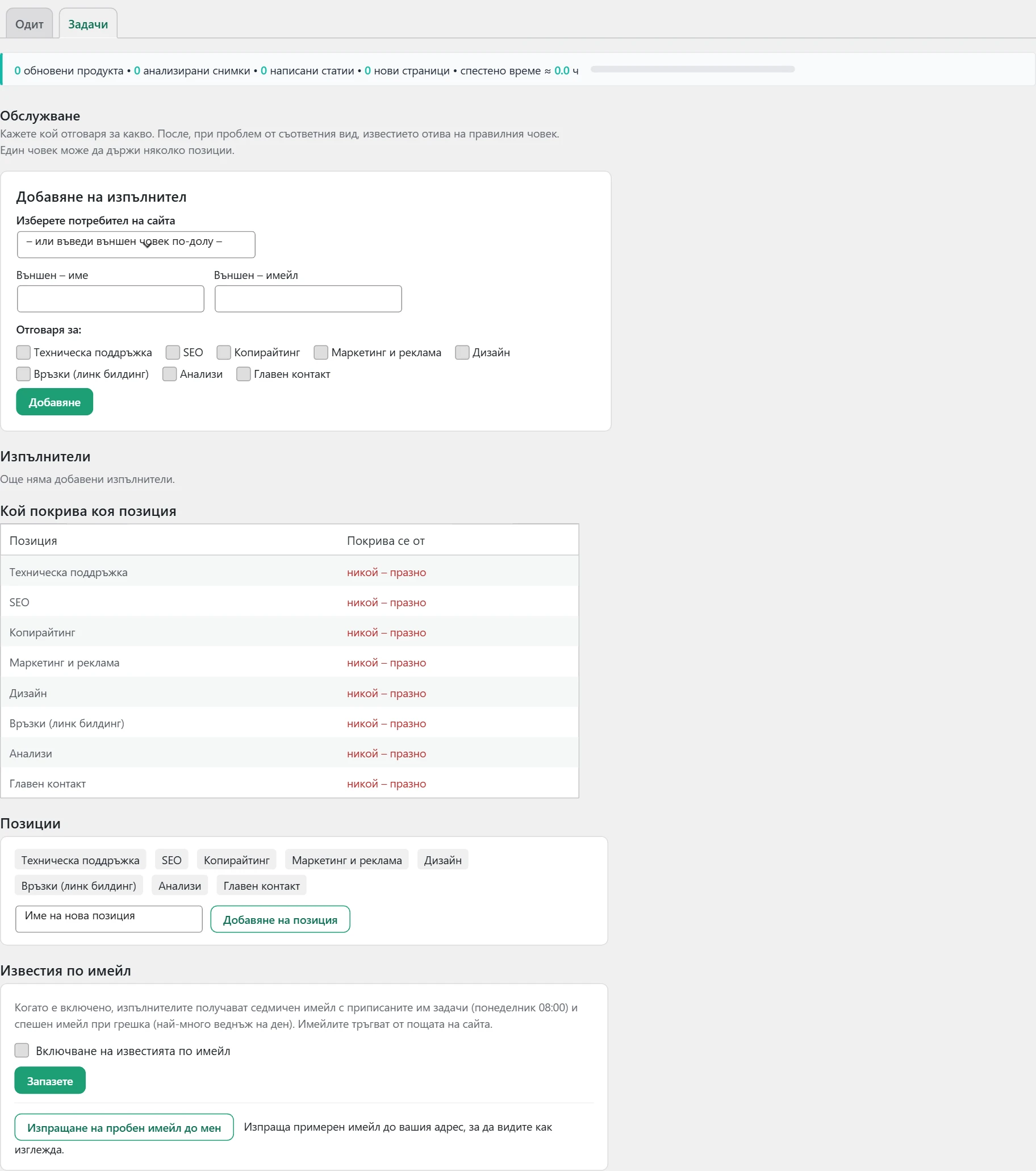Screen dimensions: 1036x1171
Task: Enable the Анализи checkbox
Action: (x=169, y=374)
